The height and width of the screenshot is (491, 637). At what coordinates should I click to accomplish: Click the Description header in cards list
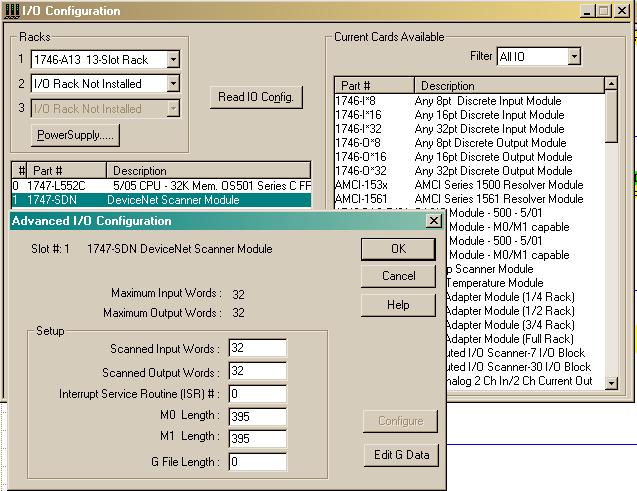point(509,86)
